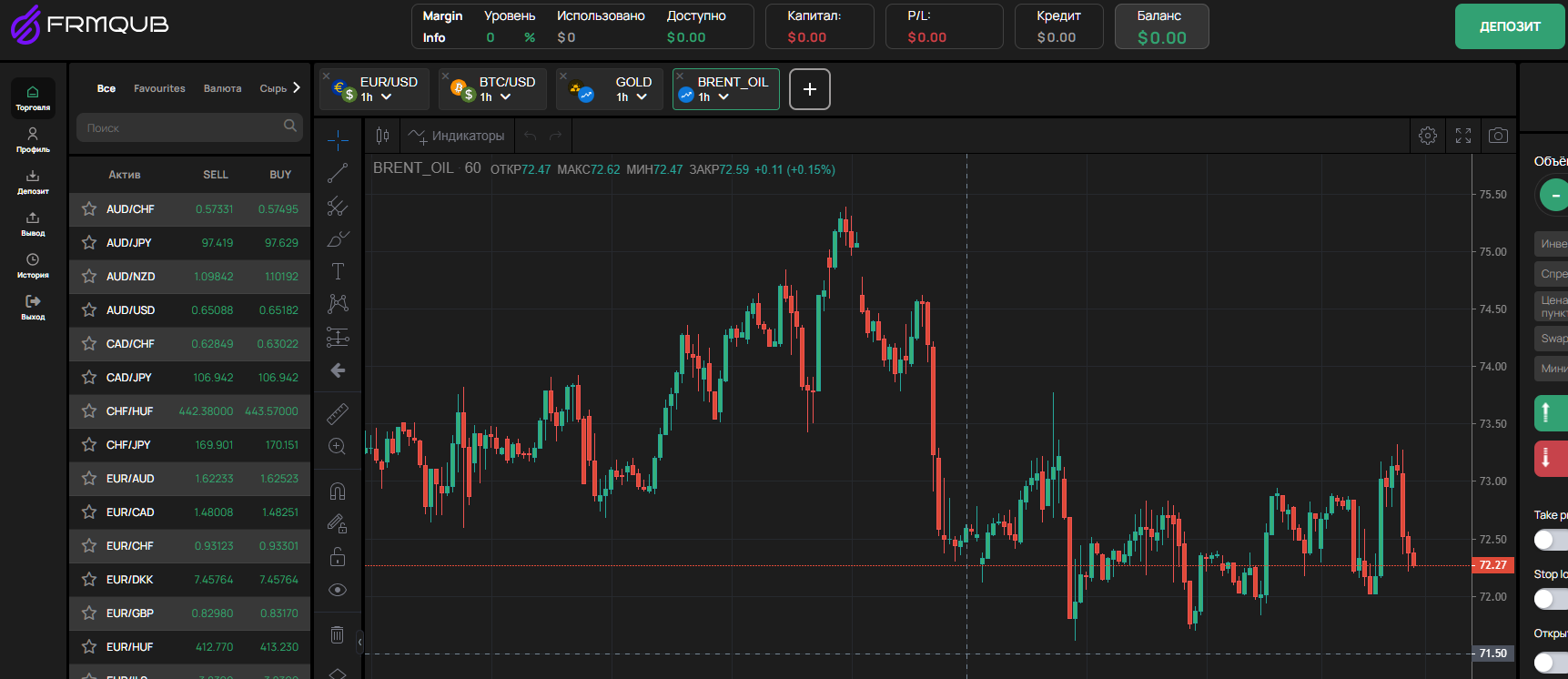Open chart settings gear icon
This screenshot has height=679, width=1568.
coord(1428,136)
